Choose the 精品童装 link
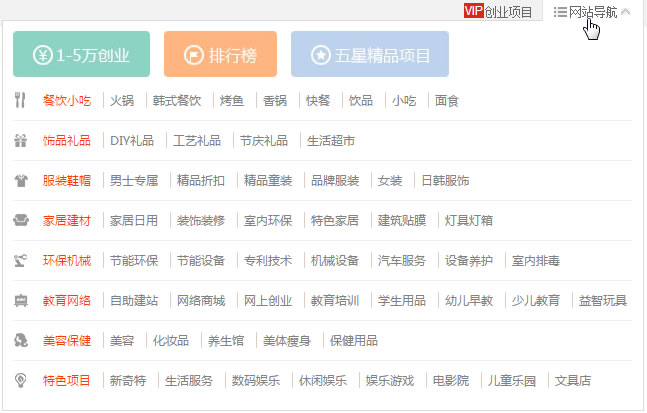 tap(268, 180)
